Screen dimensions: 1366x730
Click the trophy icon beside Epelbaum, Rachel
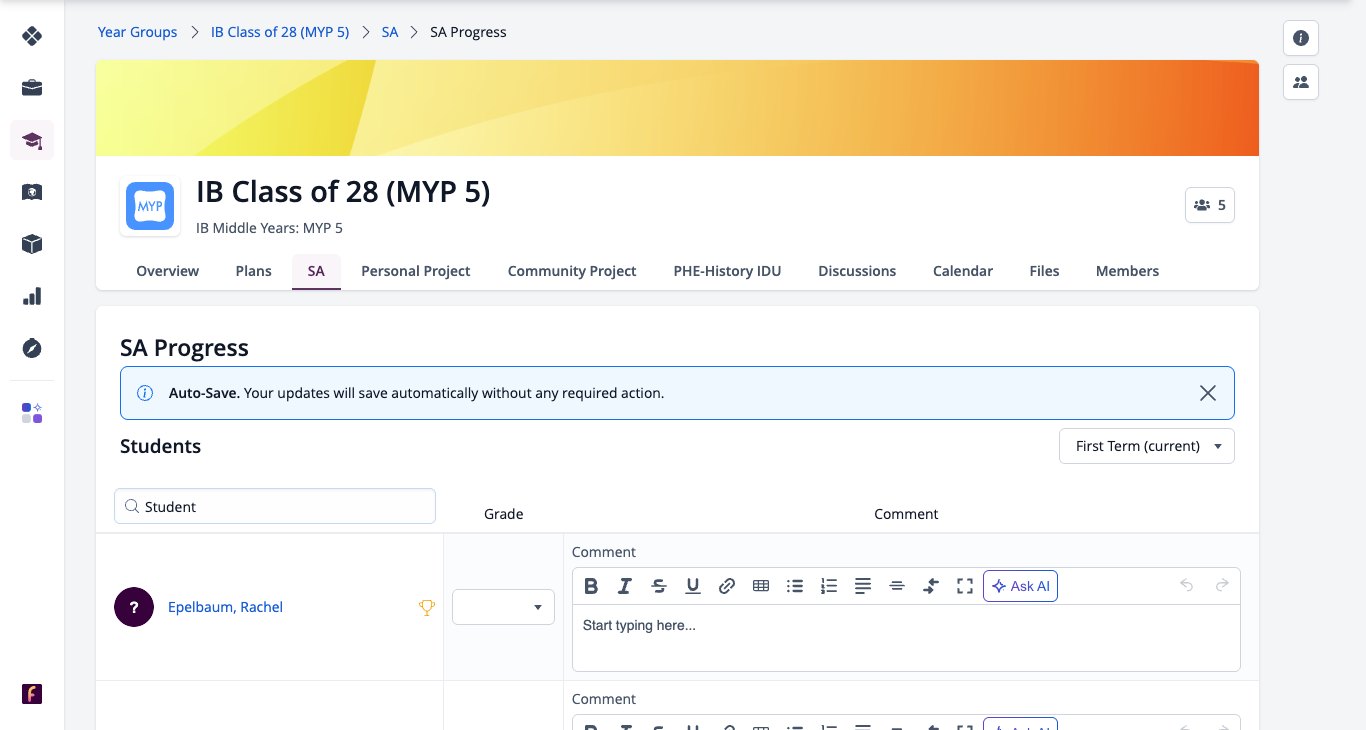[427, 607]
